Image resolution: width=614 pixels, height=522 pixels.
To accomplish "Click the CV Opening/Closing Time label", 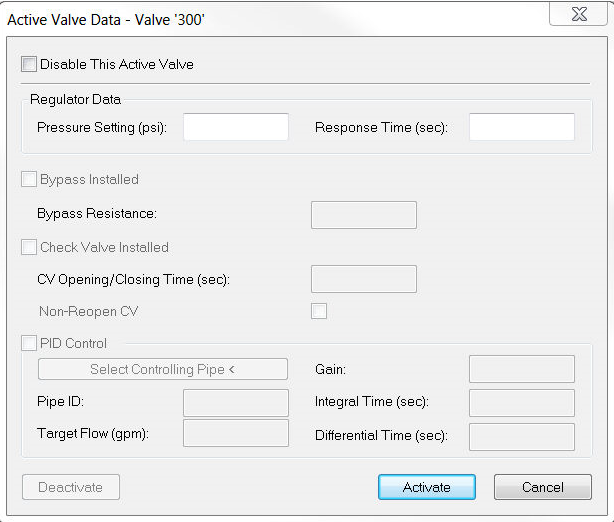I will (x=133, y=280).
